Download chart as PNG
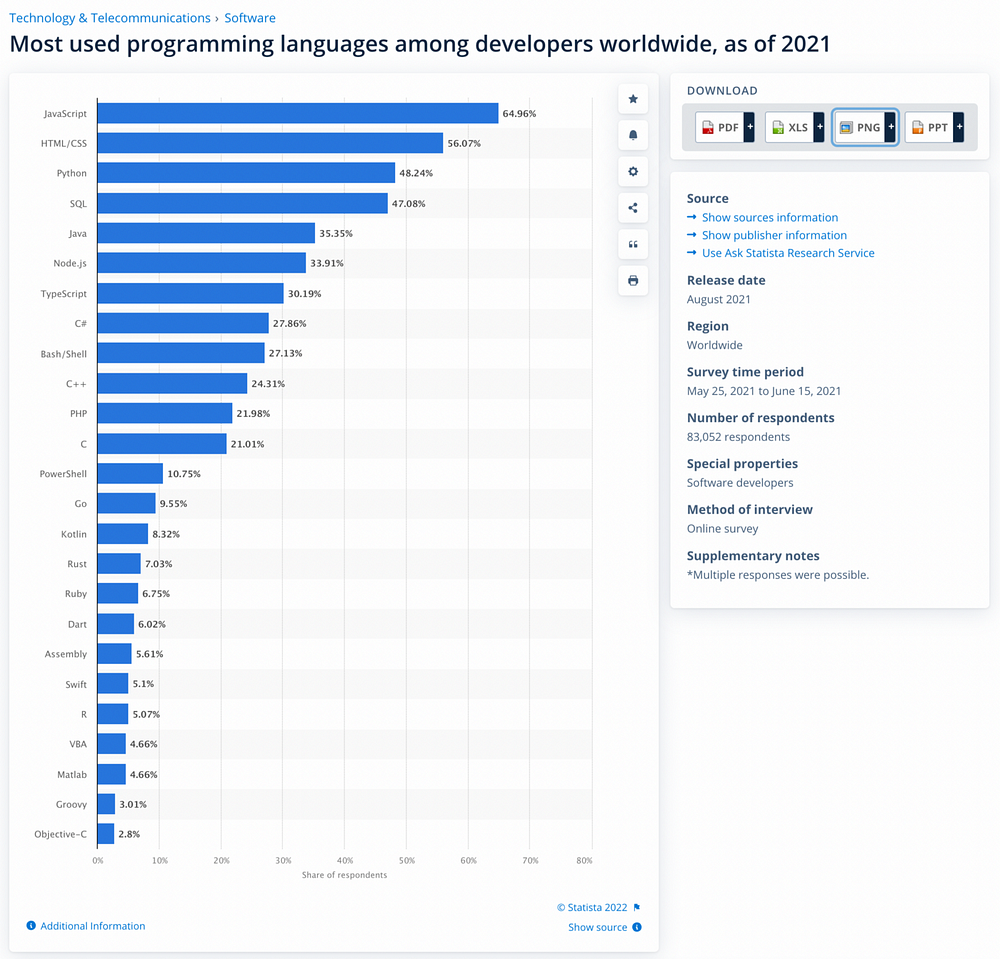This screenshot has height=959, width=1000. point(859,128)
